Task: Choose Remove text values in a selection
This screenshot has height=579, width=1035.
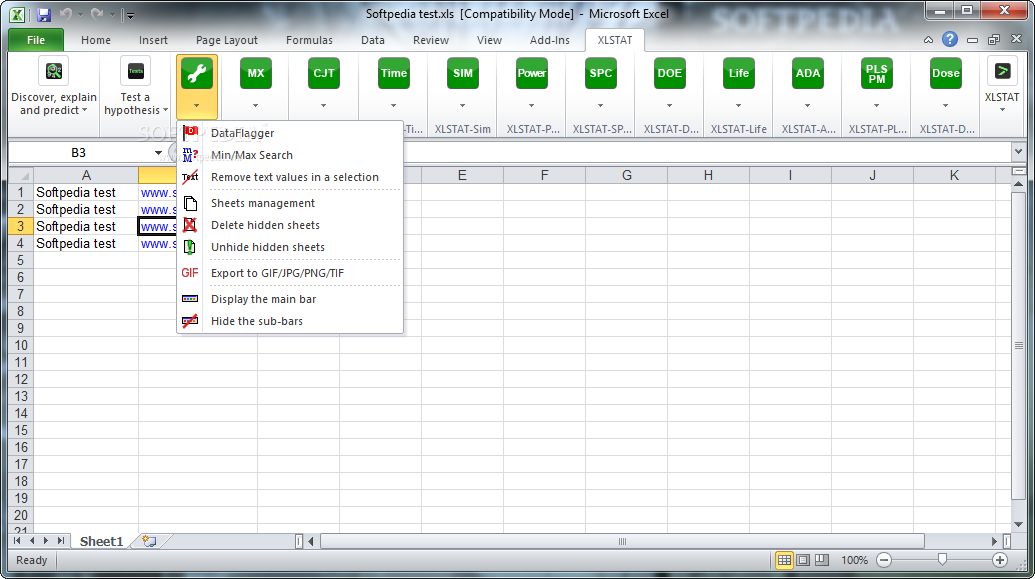Action: [x=290, y=177]
